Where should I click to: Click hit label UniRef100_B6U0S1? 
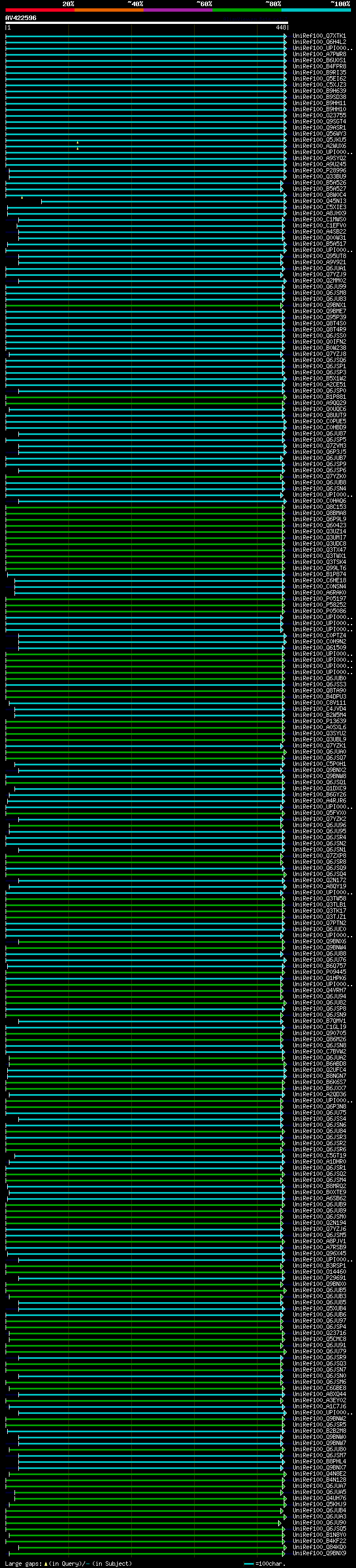tap(319, 60)
